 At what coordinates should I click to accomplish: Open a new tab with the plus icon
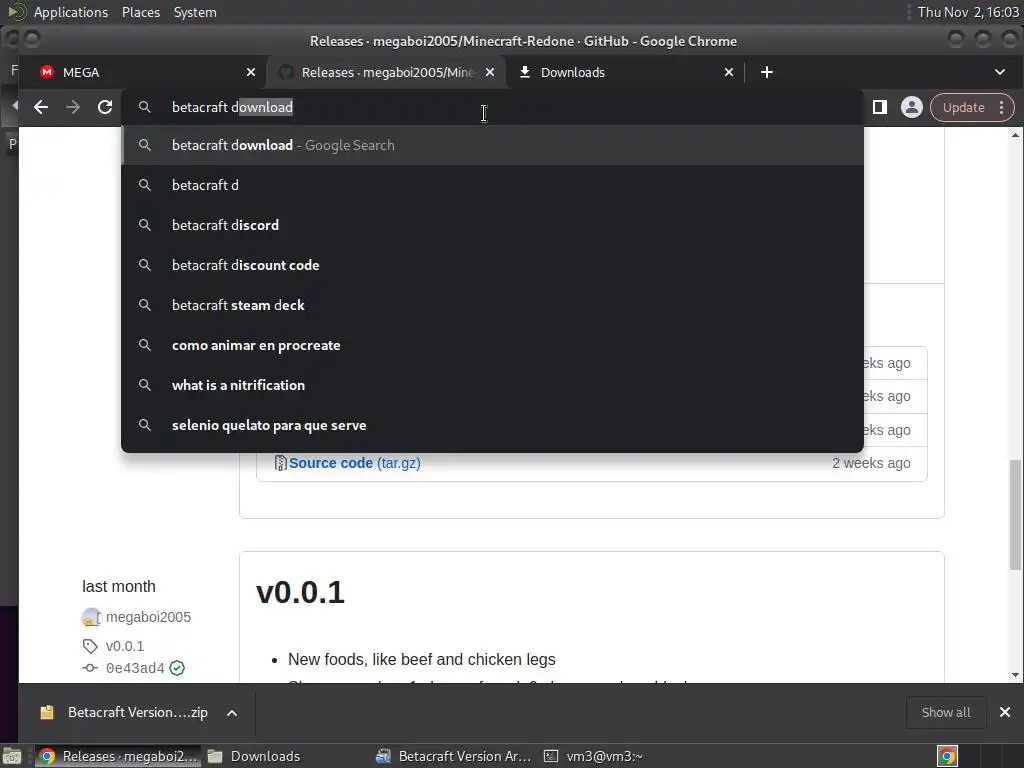point(767,72)
